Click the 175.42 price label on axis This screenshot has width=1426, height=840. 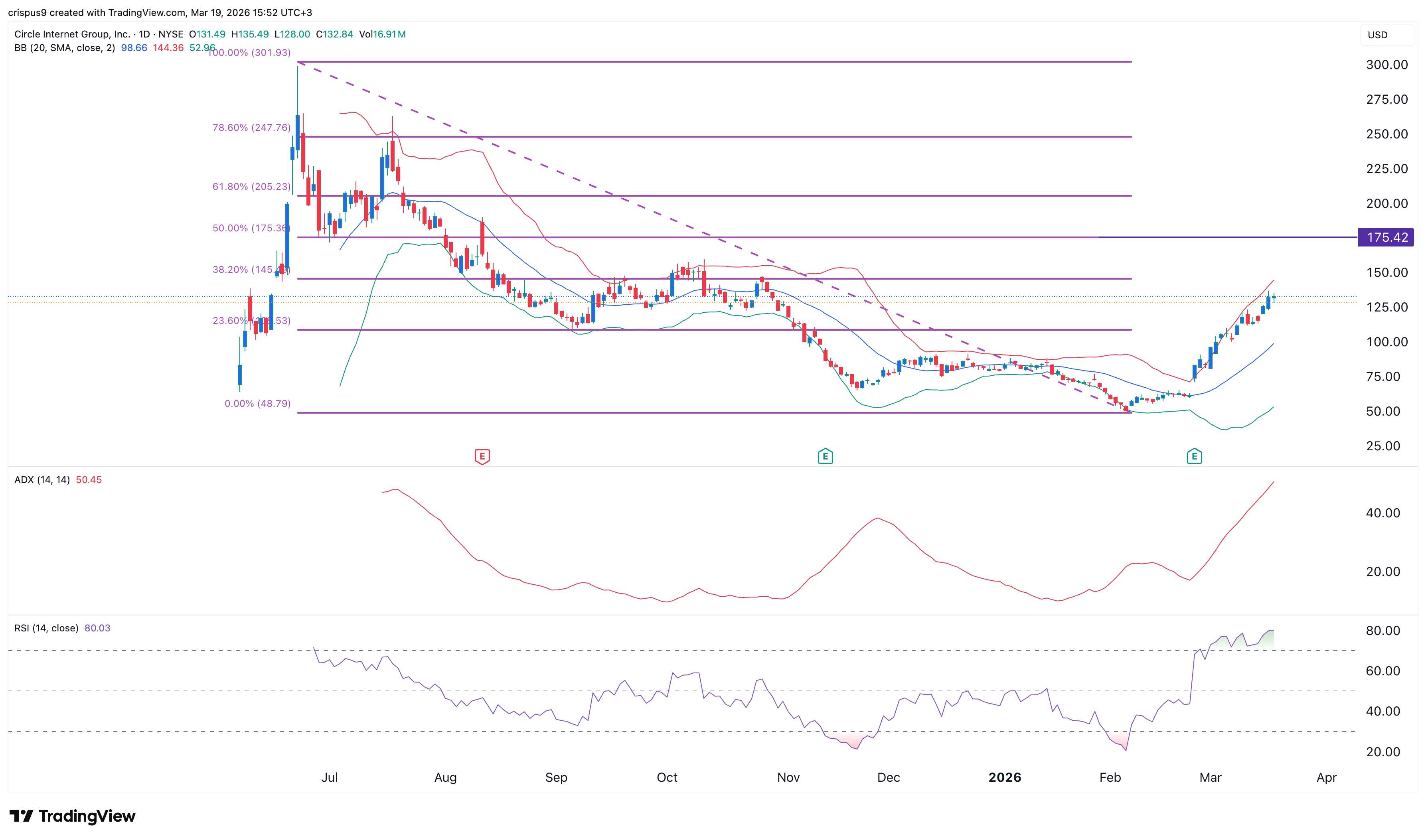pos(1386,238)
